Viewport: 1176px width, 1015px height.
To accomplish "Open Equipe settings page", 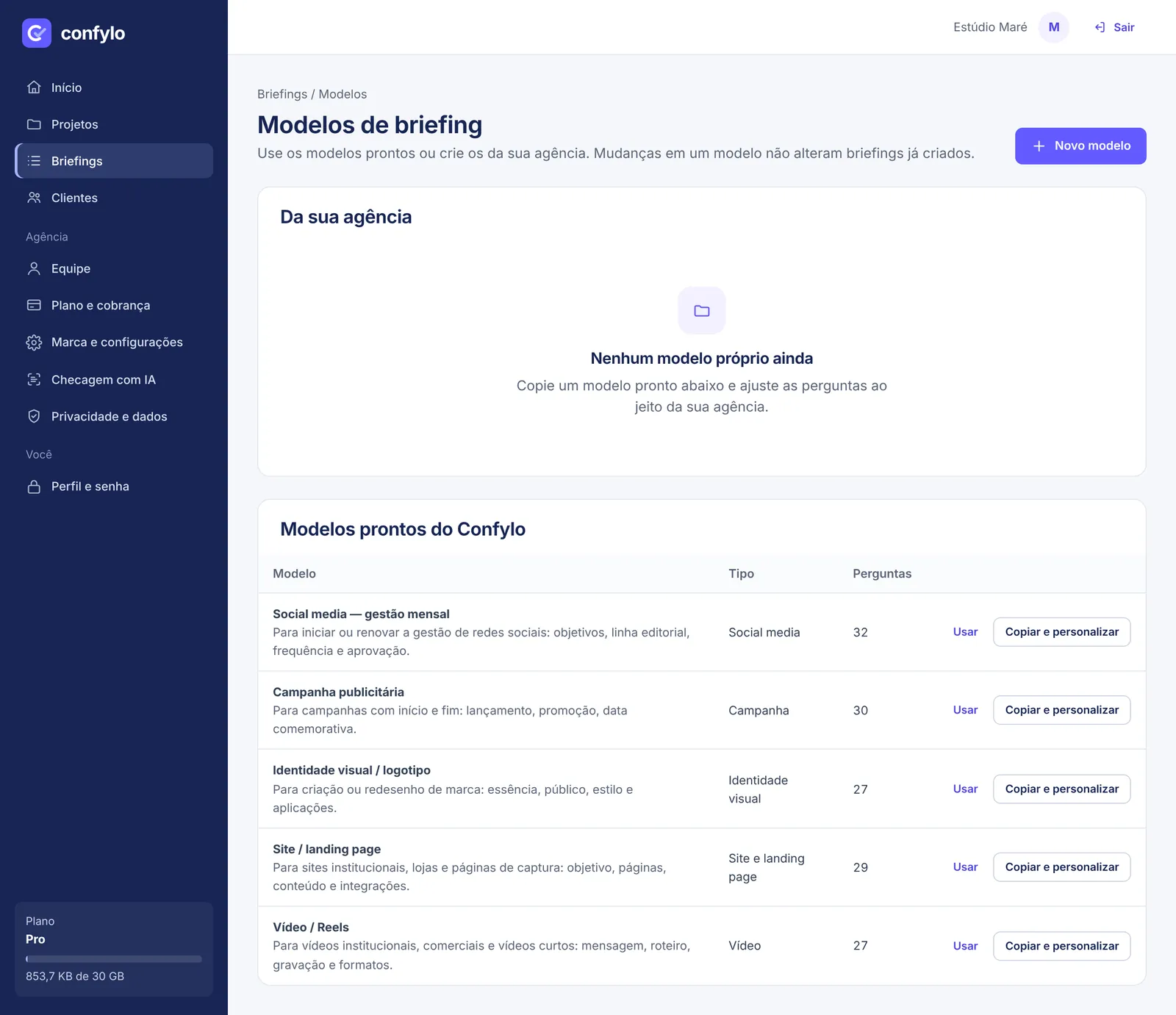I will [114, 268].
